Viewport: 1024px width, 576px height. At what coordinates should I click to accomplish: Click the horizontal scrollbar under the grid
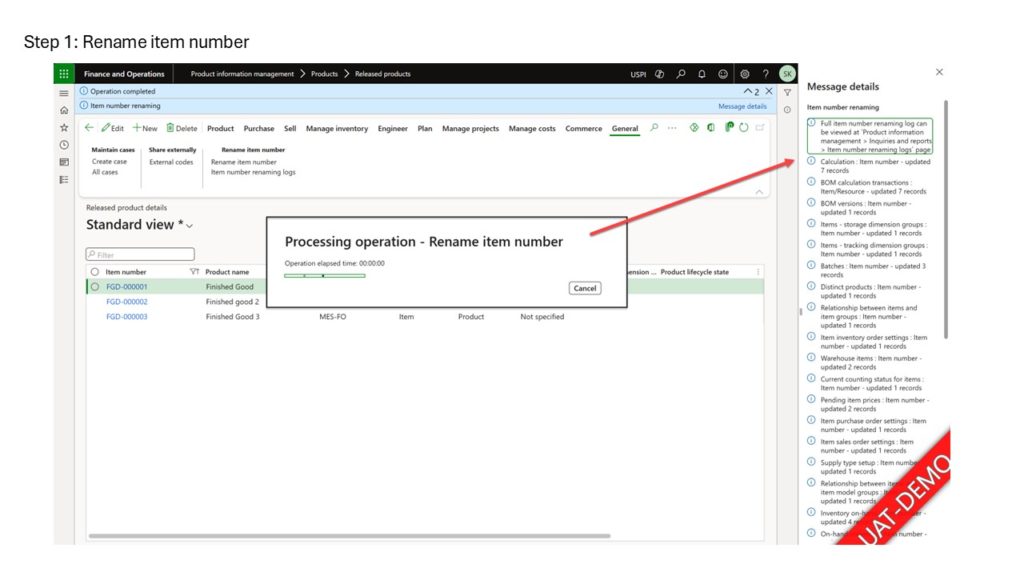pyautogui.click(x=349, y=536)
